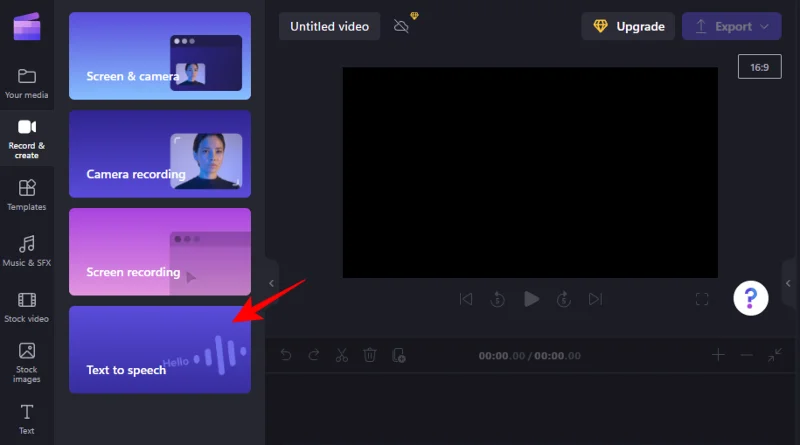
Task: Open the Text to speech card
Action: (160, 350)
